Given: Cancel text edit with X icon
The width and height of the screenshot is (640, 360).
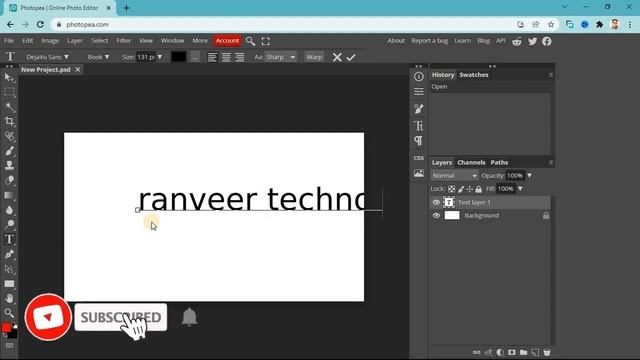Looking at the screenshot, I should coord(337,57).
